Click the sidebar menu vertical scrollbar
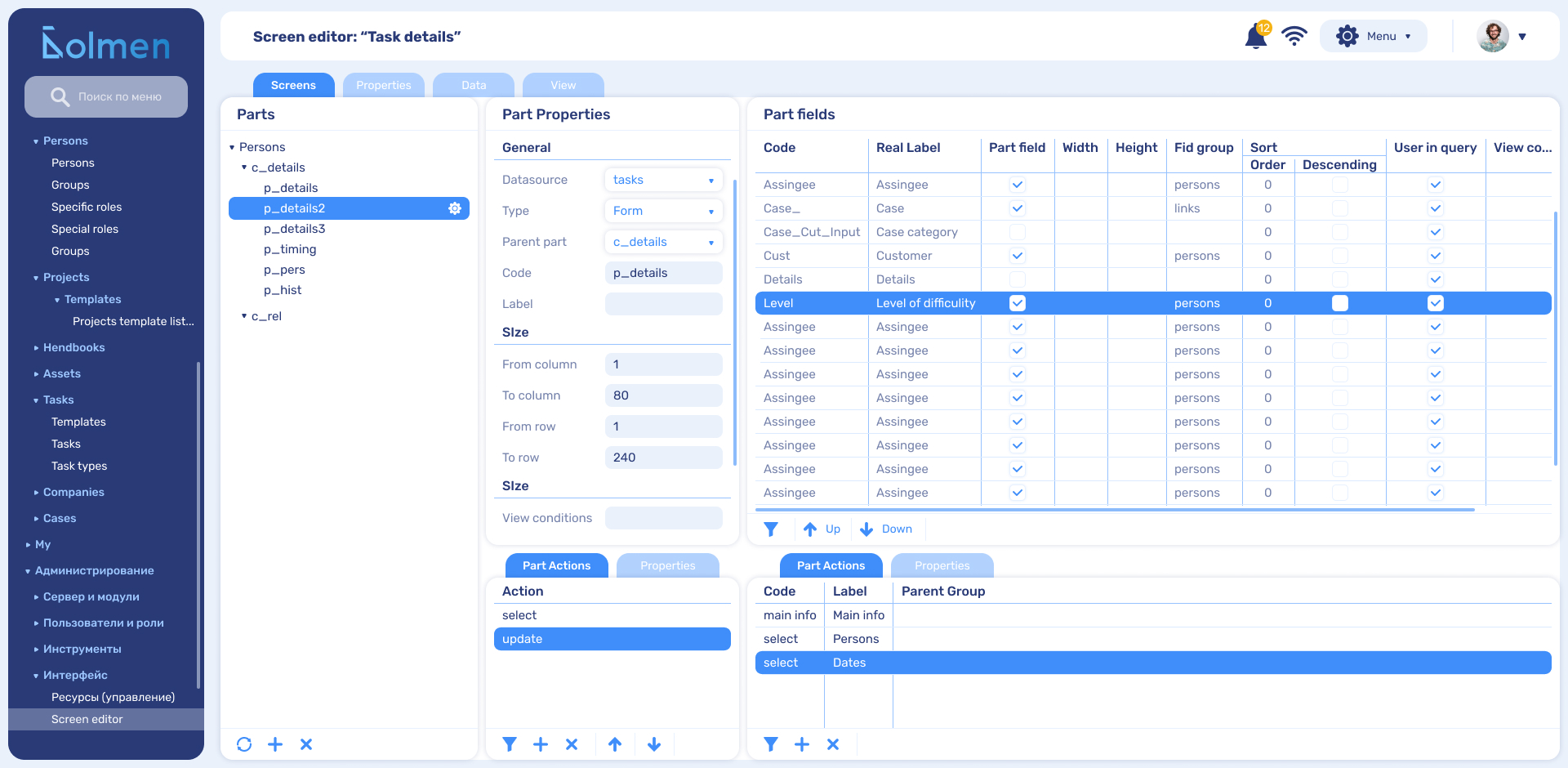Image resolution: width=1568 pixels, height=768 pixels. (198, 526)
